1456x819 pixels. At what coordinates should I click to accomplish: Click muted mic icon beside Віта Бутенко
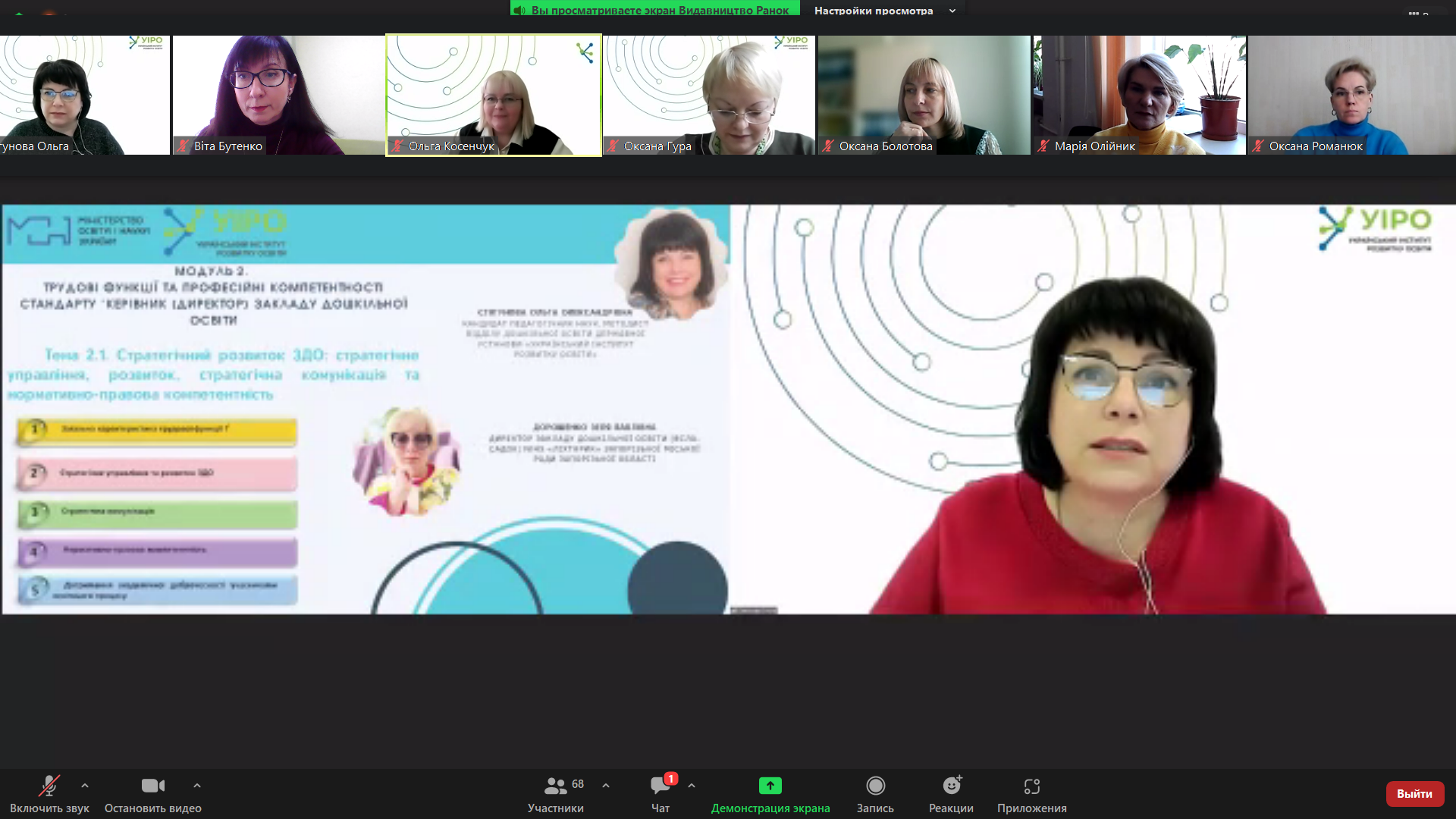(183, 146)
